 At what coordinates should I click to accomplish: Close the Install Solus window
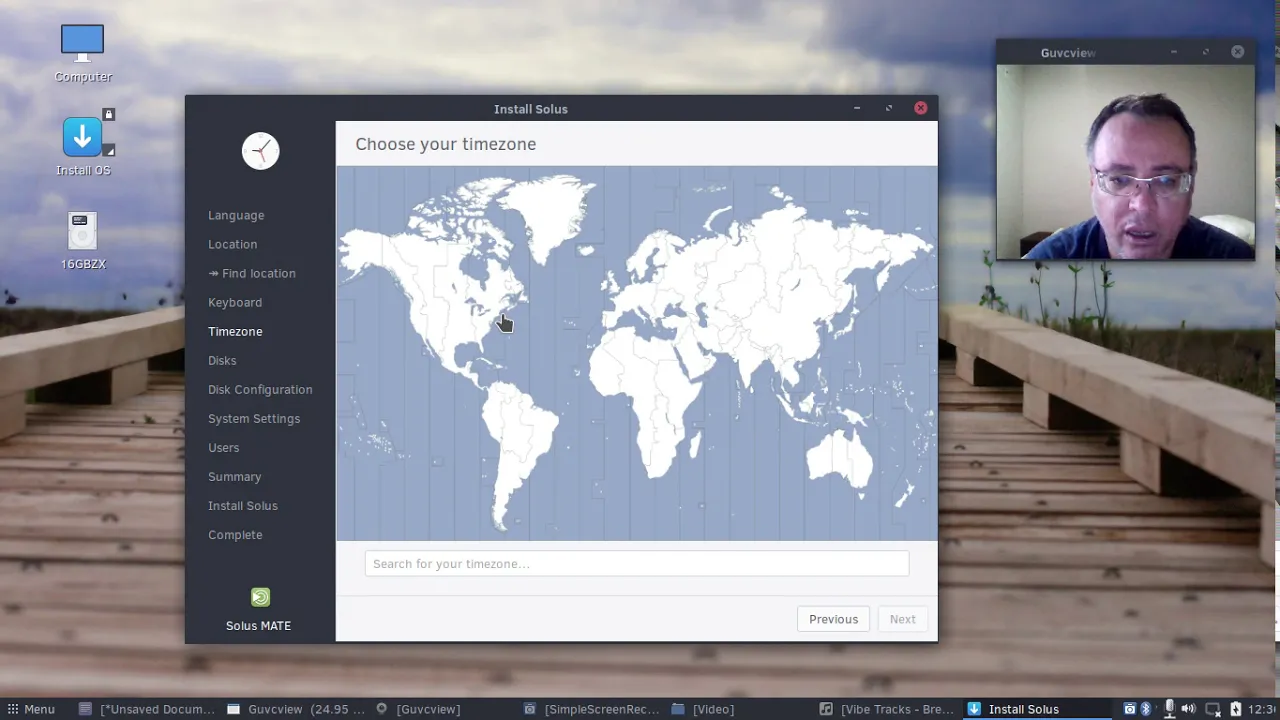point(921,108)
